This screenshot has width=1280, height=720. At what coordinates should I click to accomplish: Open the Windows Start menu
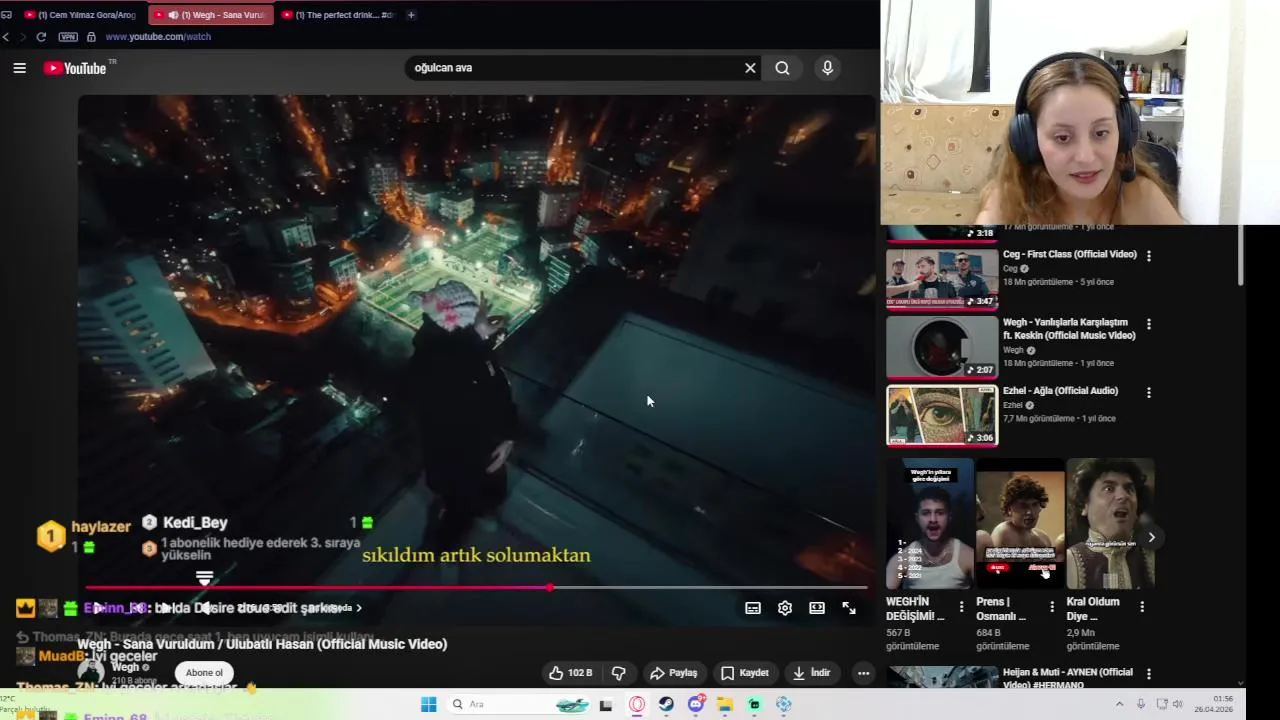point(429,704)
